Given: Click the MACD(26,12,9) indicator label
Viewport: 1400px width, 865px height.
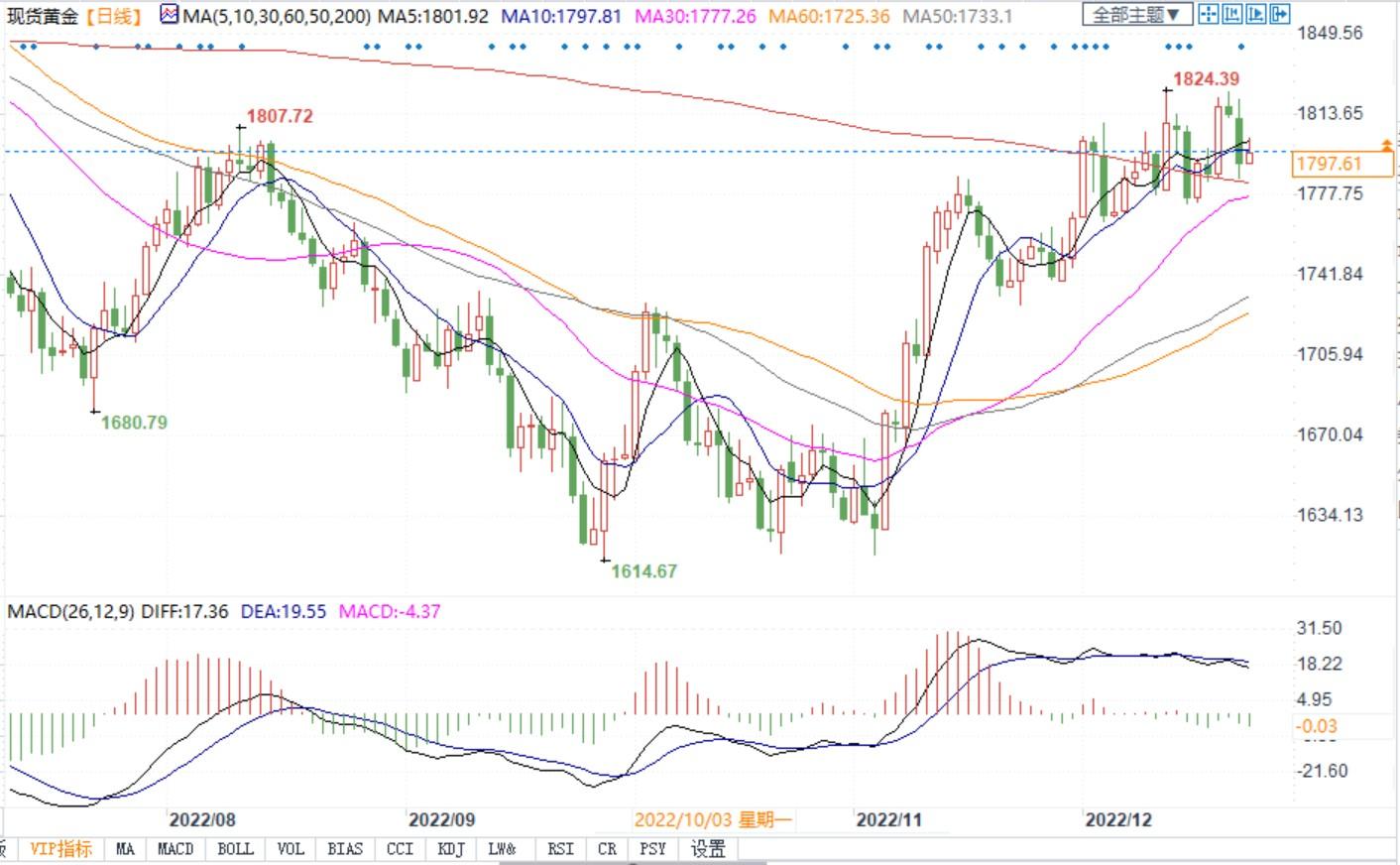Looking at the screenshot, I should (x=70, y=611).
